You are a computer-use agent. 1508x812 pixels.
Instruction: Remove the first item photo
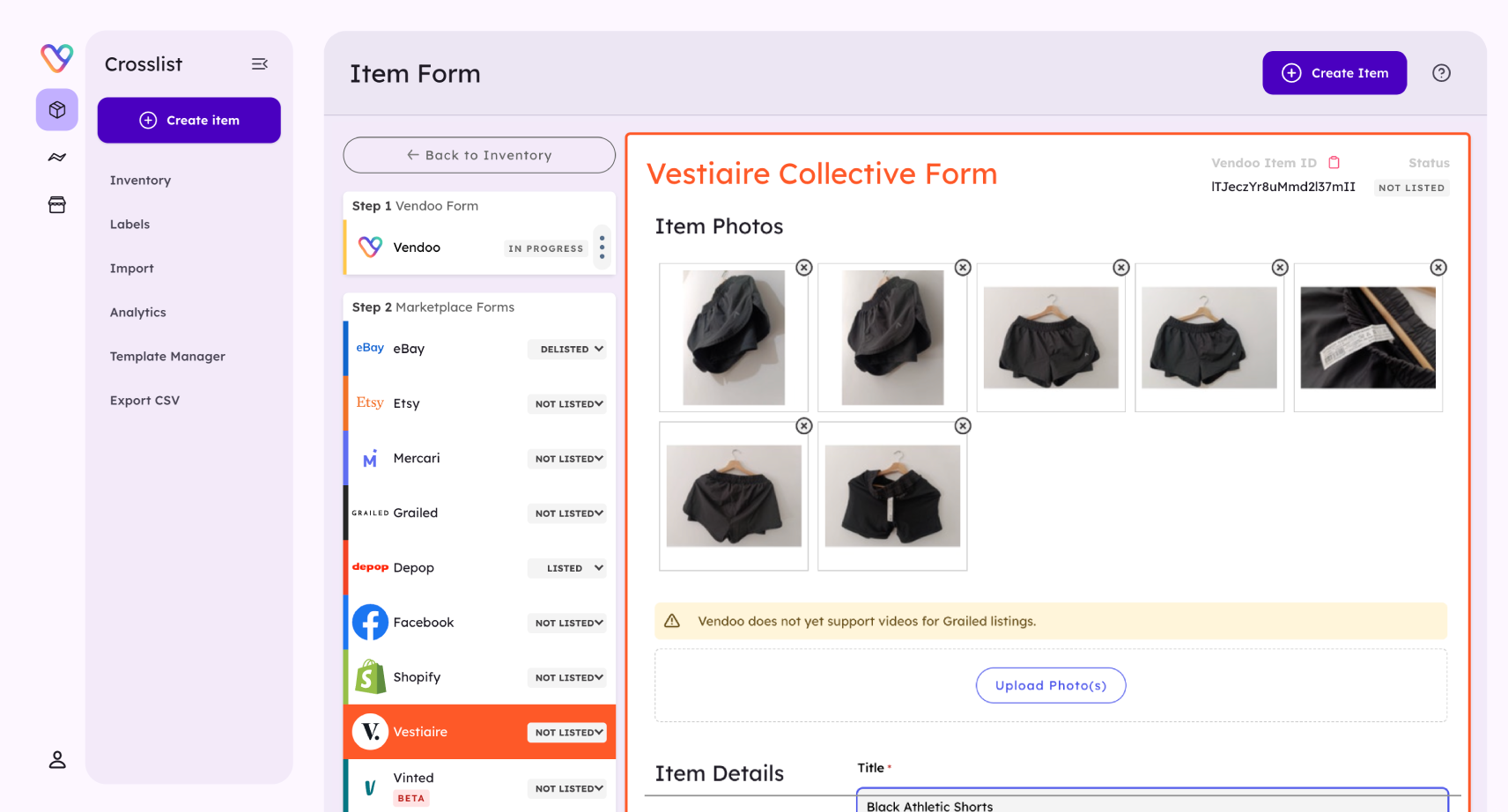coord(803,268)
